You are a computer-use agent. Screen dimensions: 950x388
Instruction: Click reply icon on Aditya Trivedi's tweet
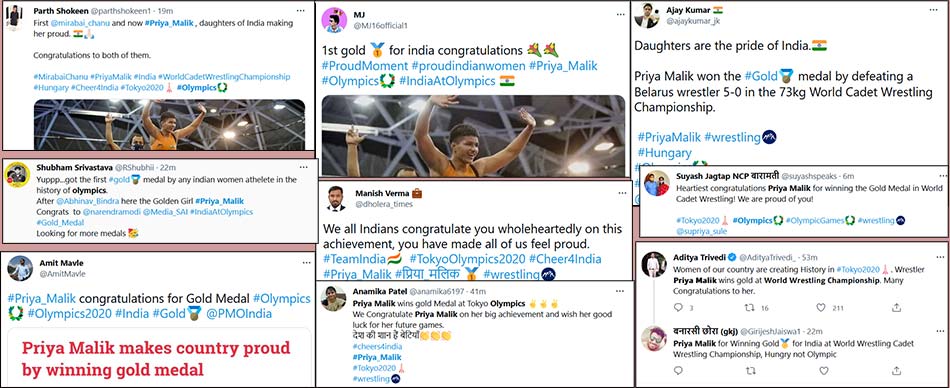[675, 308]
